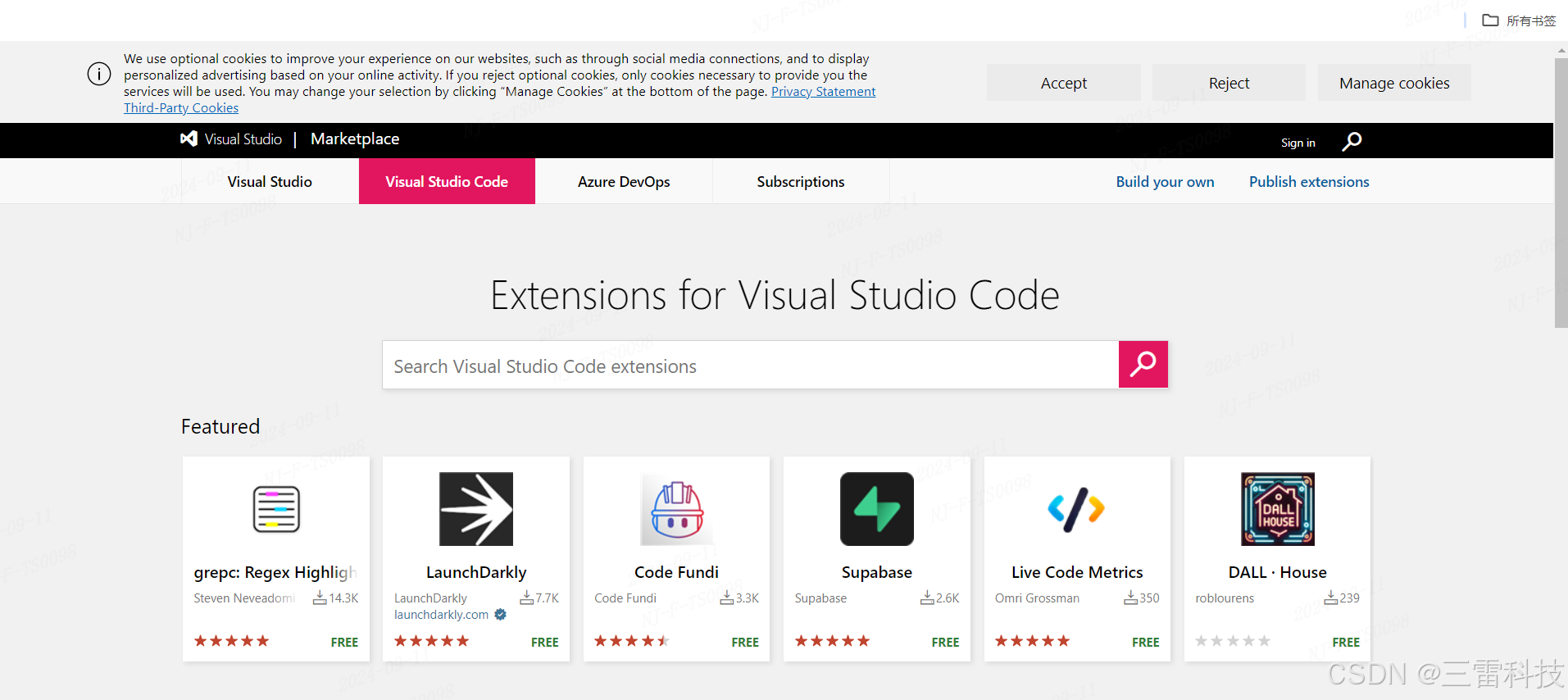Click the DALL House 239 downloads icon
This screenshot has width=1568, height=700.
click(1330, 598)
